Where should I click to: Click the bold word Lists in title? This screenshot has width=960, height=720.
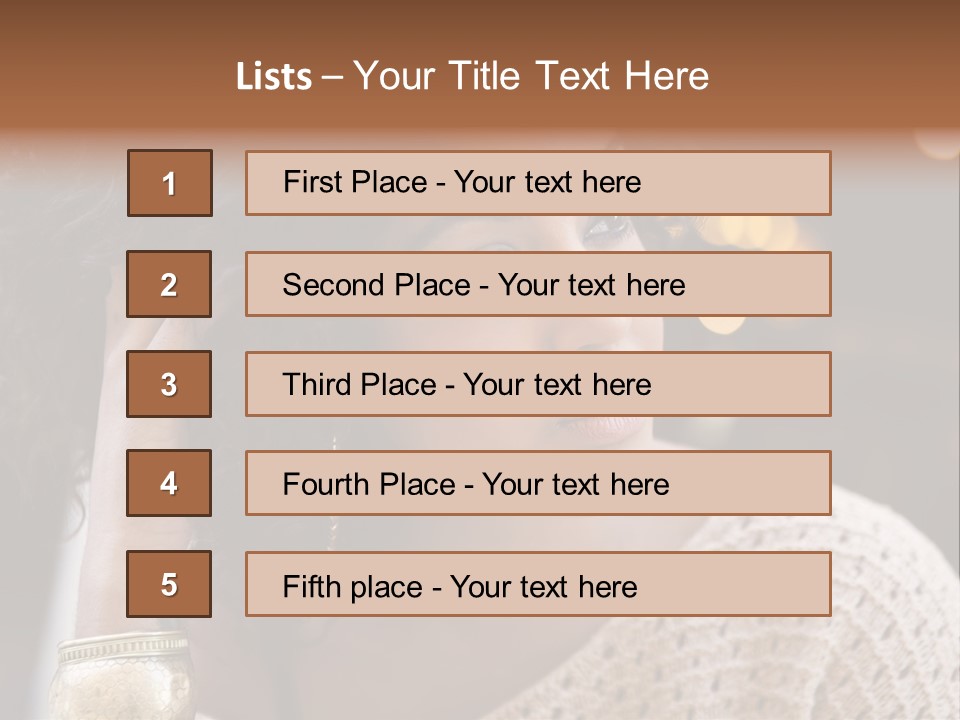point(274,77)
